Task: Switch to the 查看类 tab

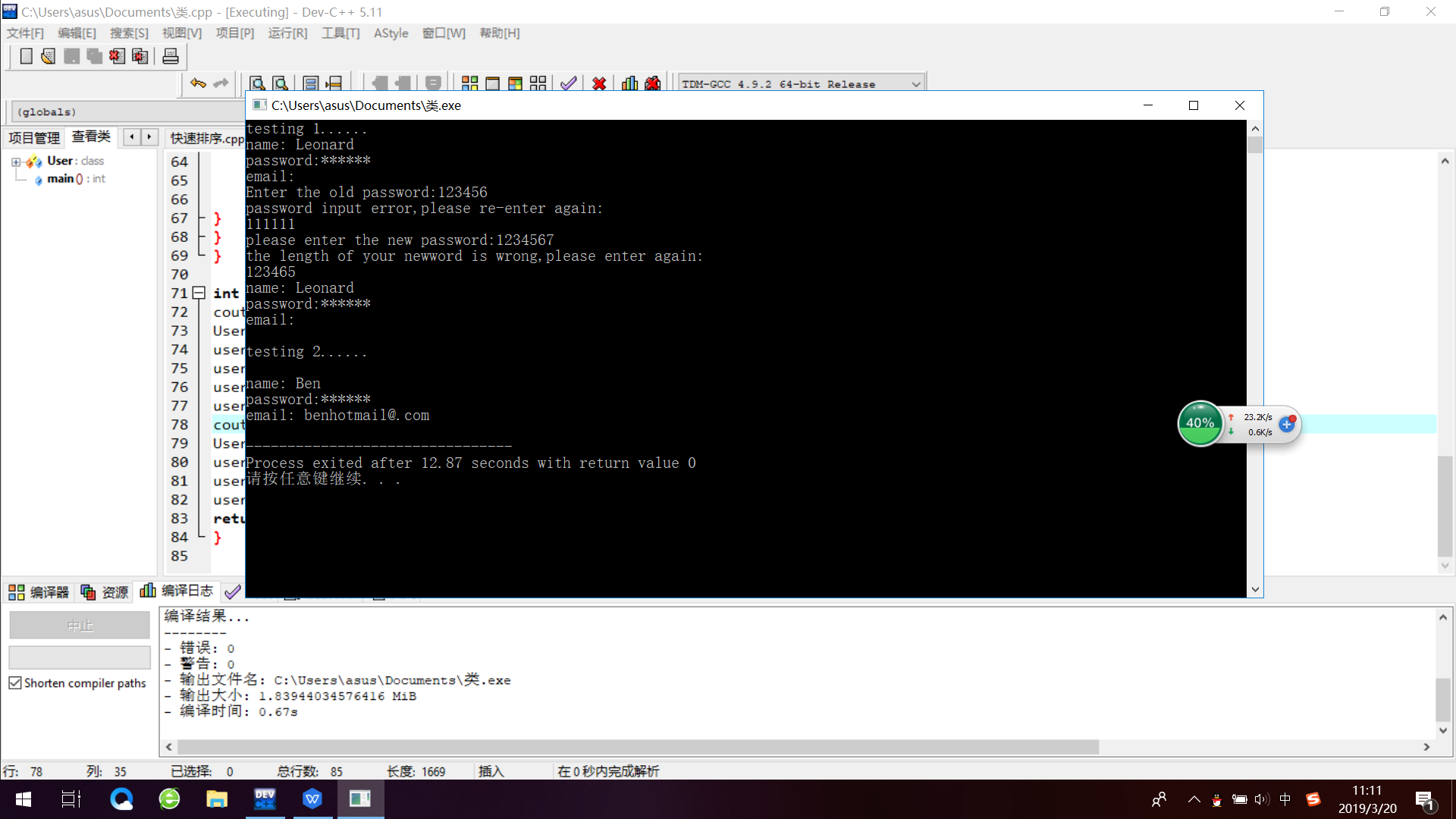Action: click(91, 136)
